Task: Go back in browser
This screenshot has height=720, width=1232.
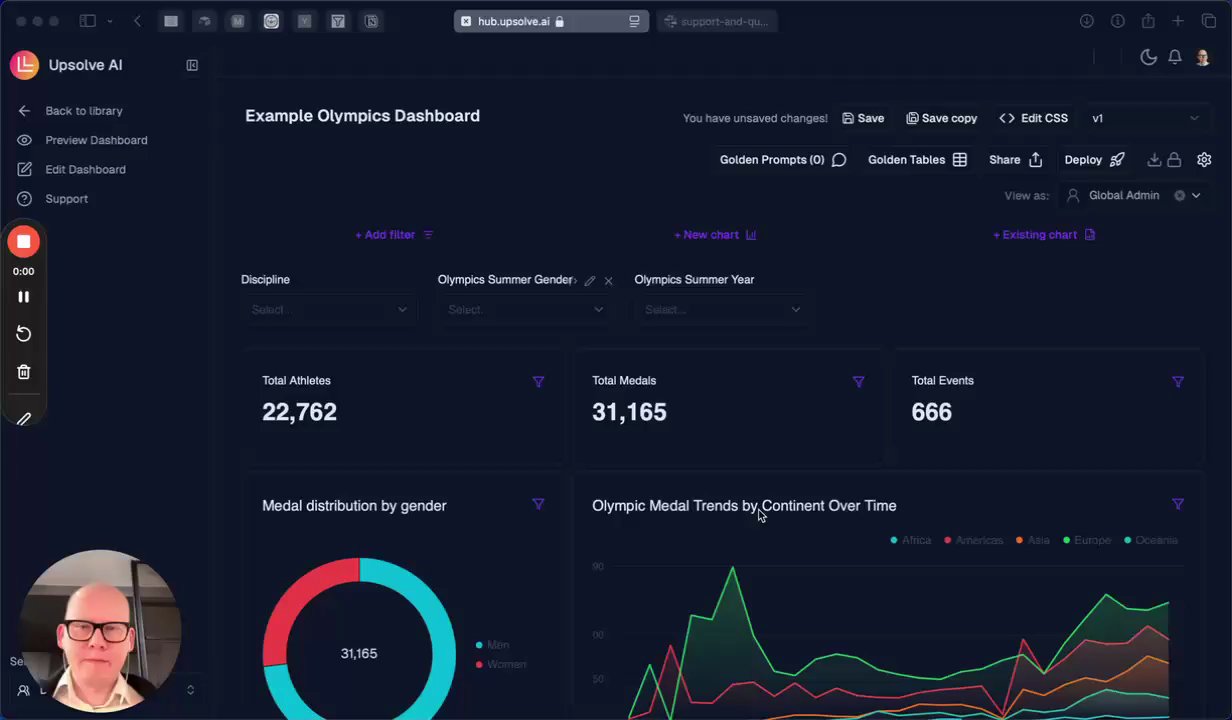Action: pos(137,21)
